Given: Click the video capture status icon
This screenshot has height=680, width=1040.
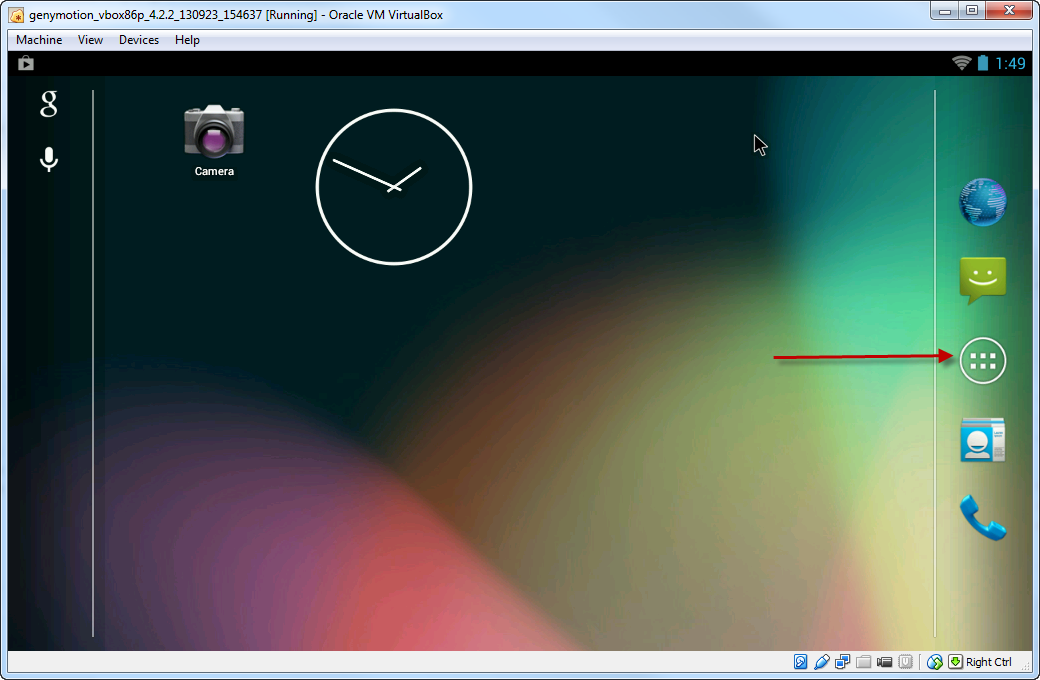Looking at the screenshot, I should [884, 661].
